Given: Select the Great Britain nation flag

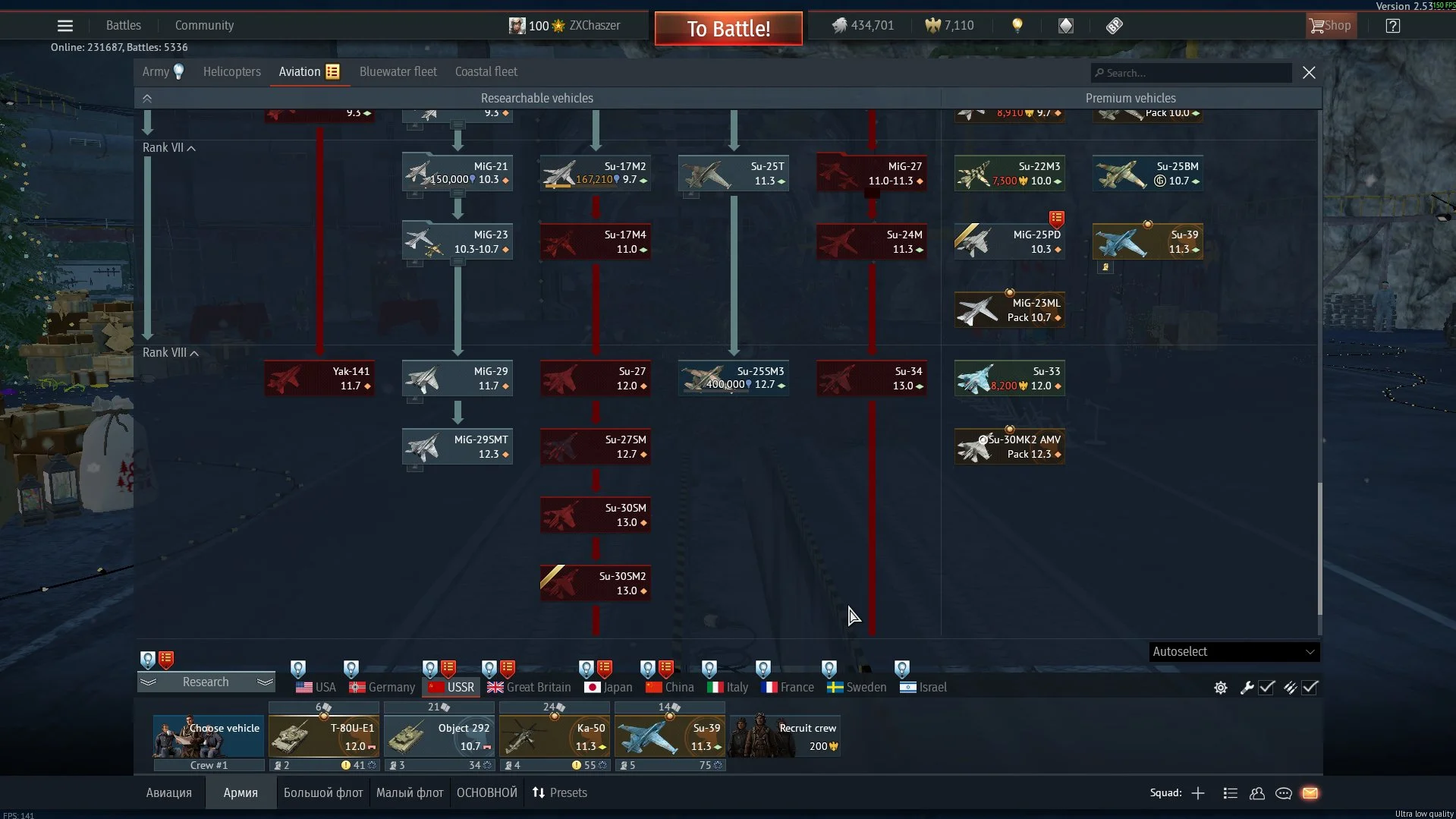Looking at the screenshot, I should tap(529, 688).
